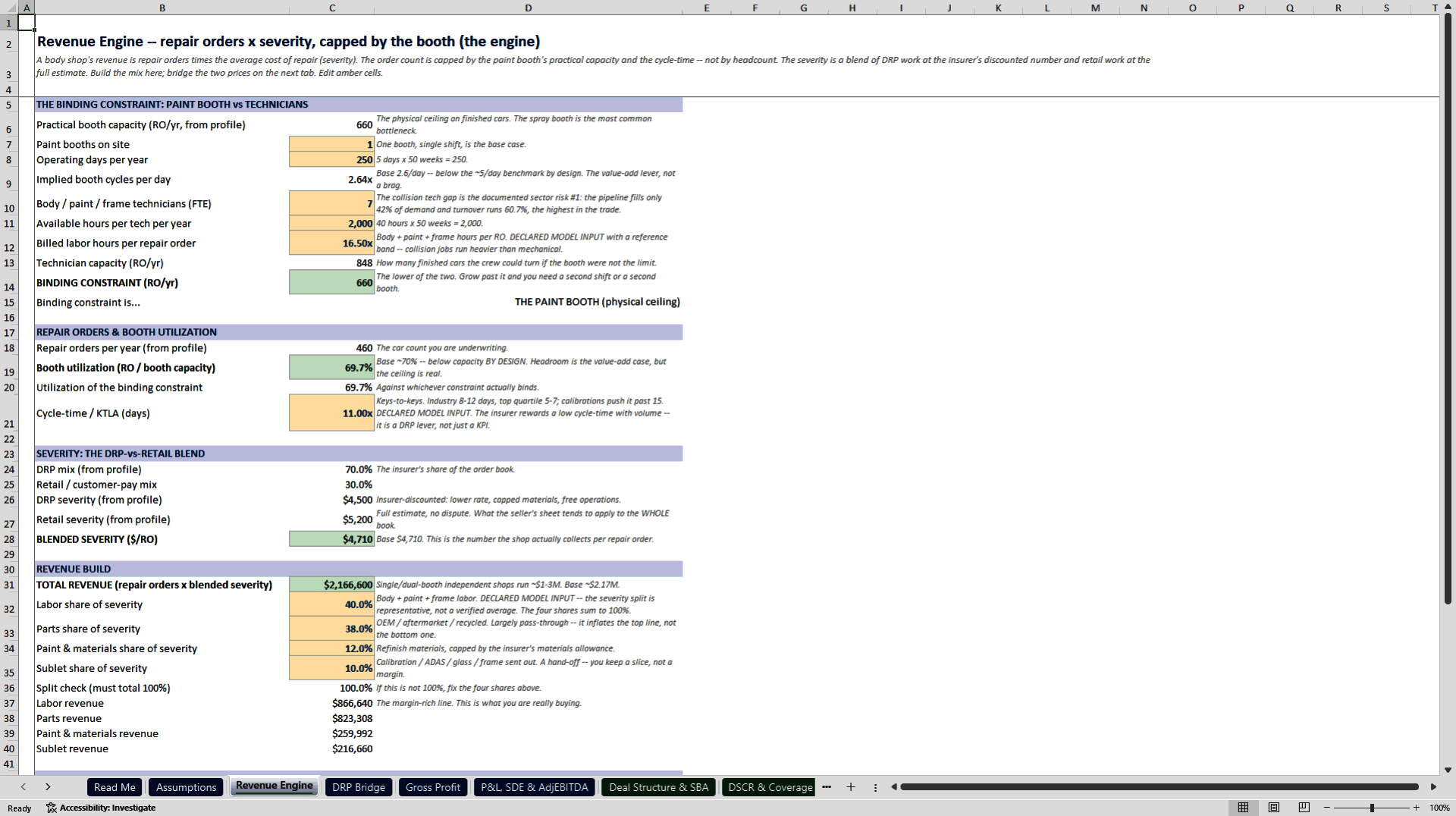Edit Cycle-time KTLA 11.00x cell
Image resolution: width=1456 pixels, height=816 pixels.
[x=332, y=413]
